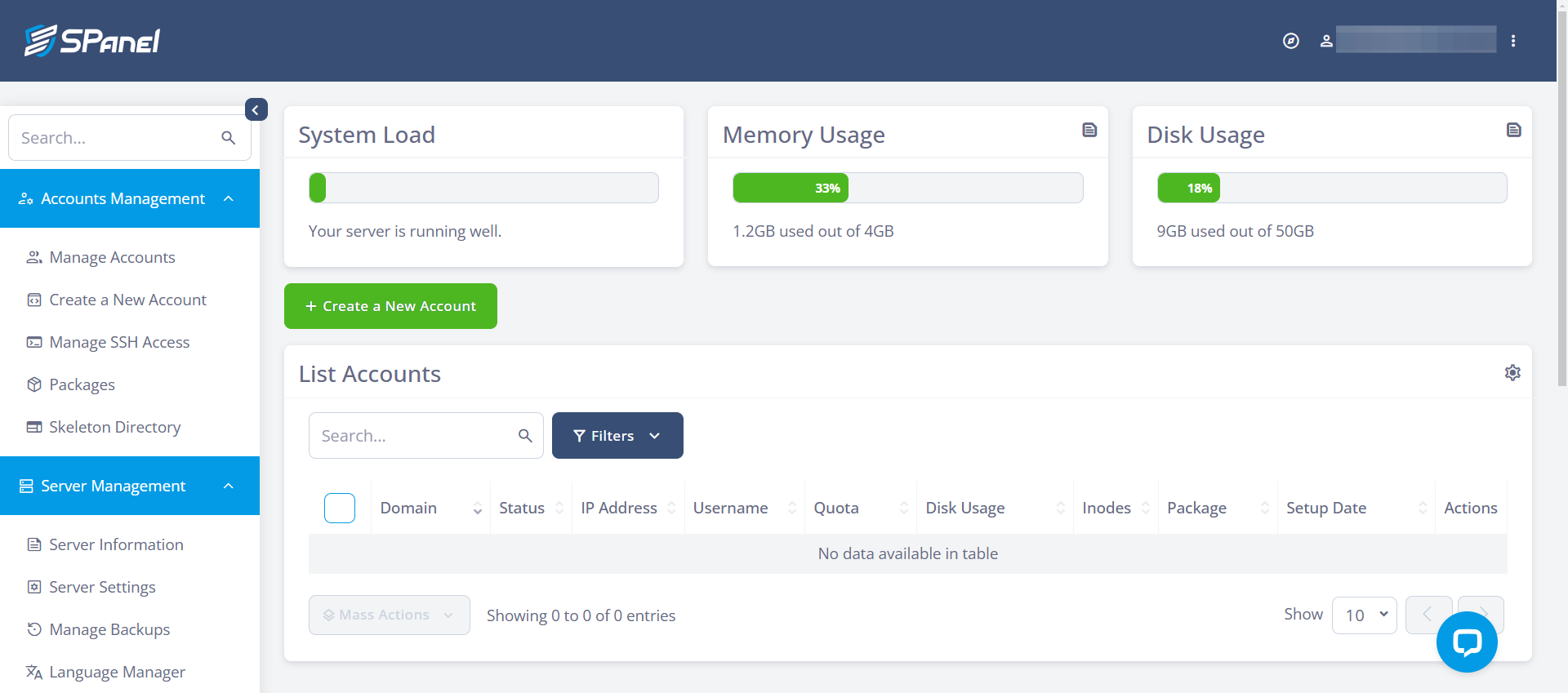Open Memory Usage details icon
Image resolution: width=1568 pixels, height=693 pixels.
(x=1089, y=130)
